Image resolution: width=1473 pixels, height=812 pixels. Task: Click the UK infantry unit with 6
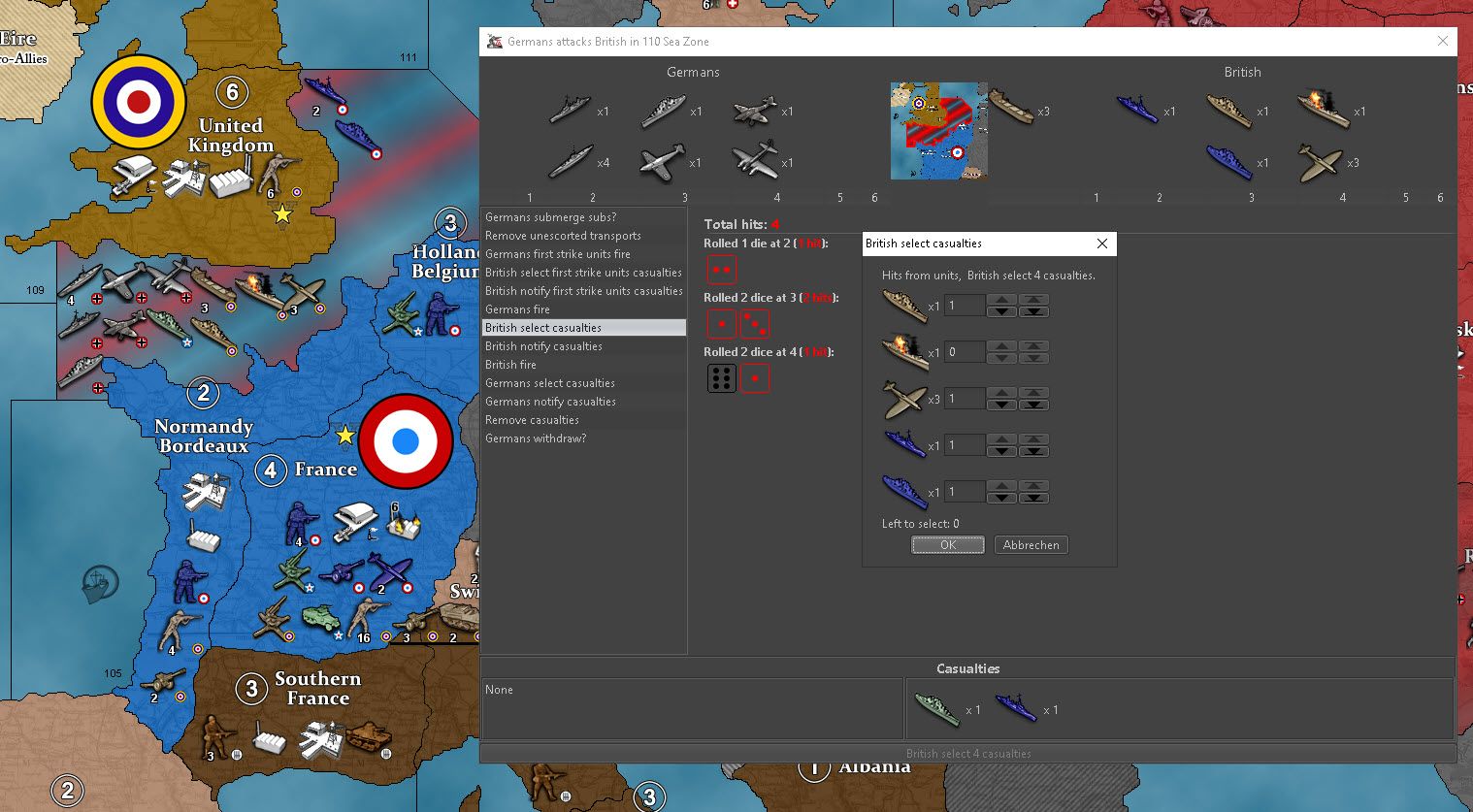coord(279,174)
